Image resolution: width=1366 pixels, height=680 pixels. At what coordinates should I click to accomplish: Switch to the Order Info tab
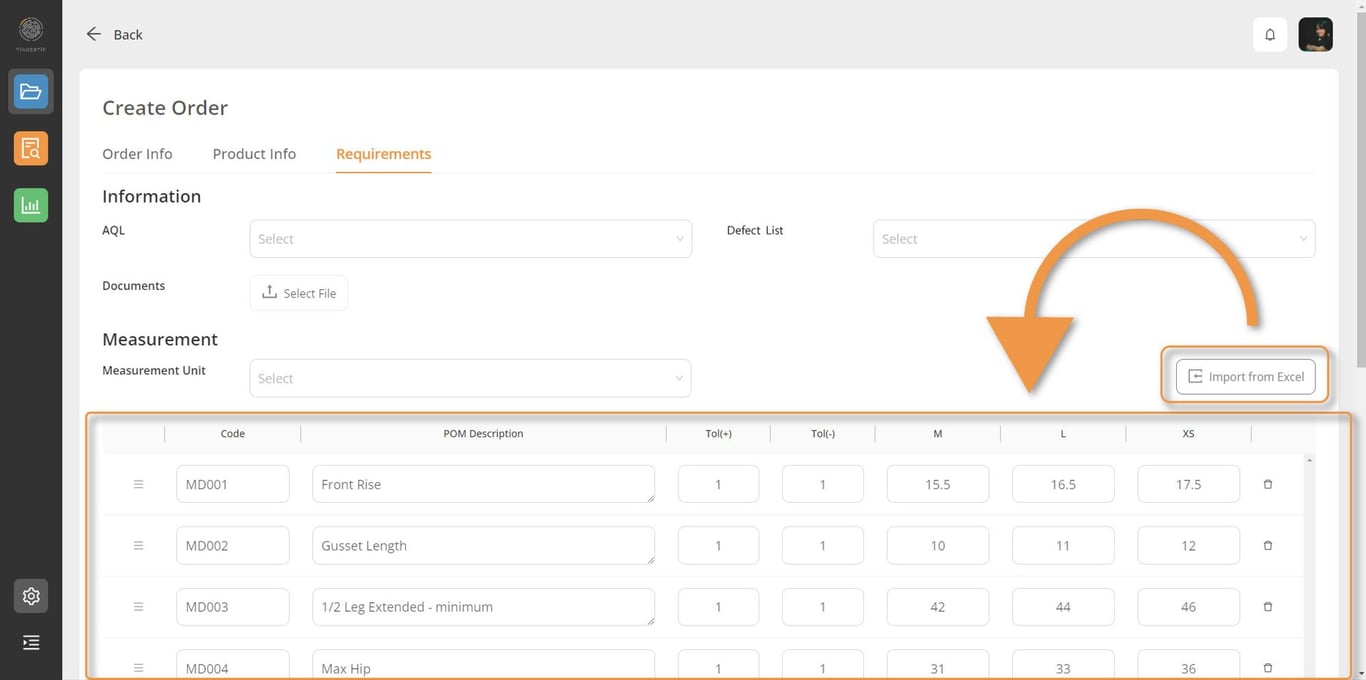(137, 154)
